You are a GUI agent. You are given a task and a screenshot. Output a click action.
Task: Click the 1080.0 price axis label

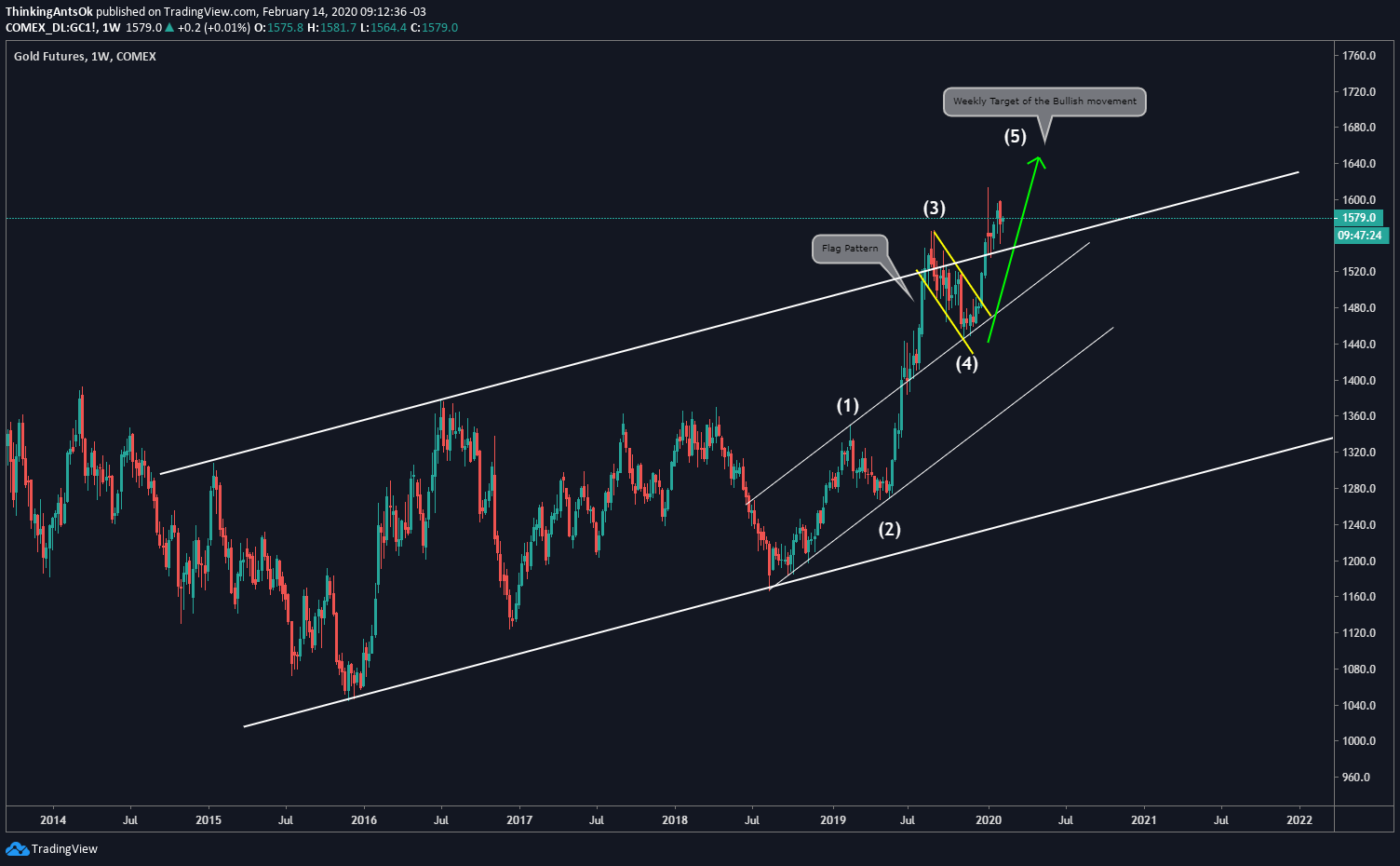(x=1359, y=670)
